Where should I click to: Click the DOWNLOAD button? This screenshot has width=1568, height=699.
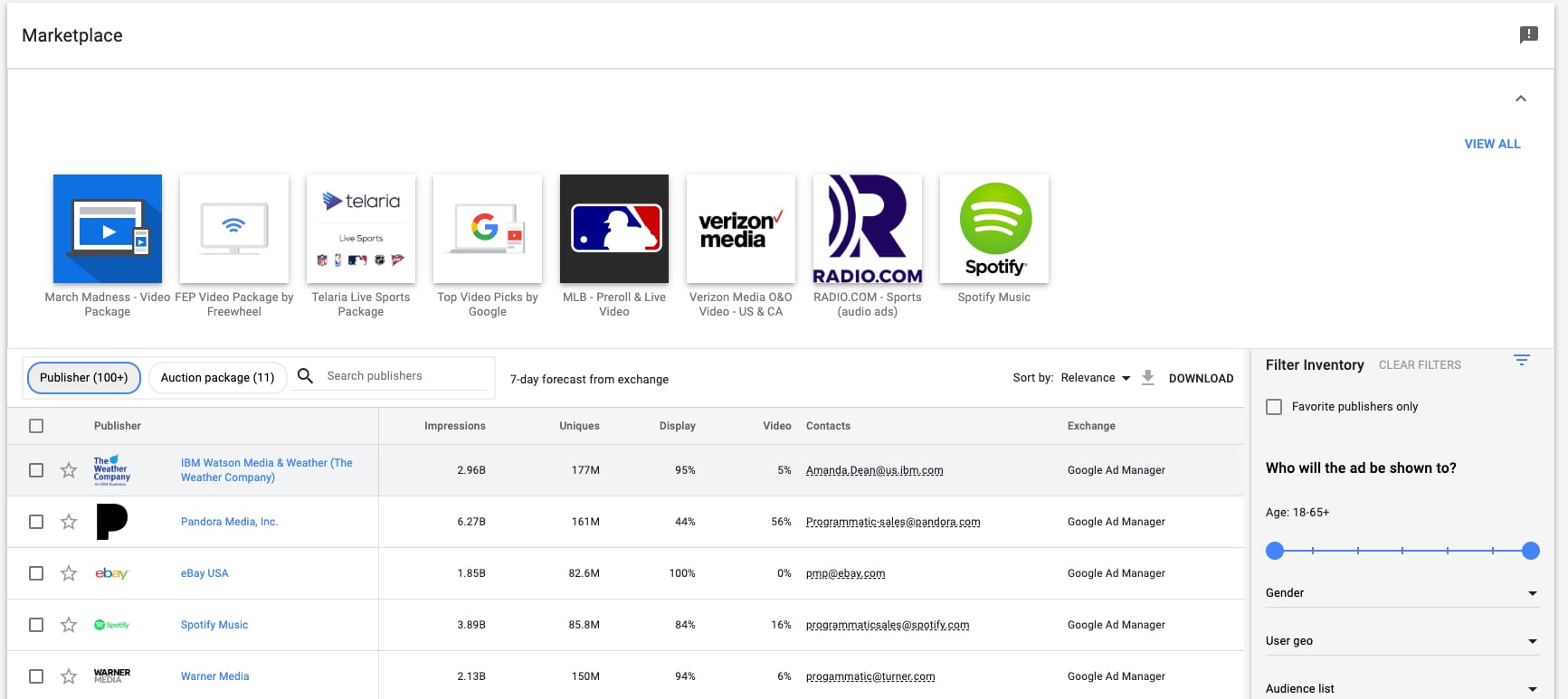pos(1201,378)
